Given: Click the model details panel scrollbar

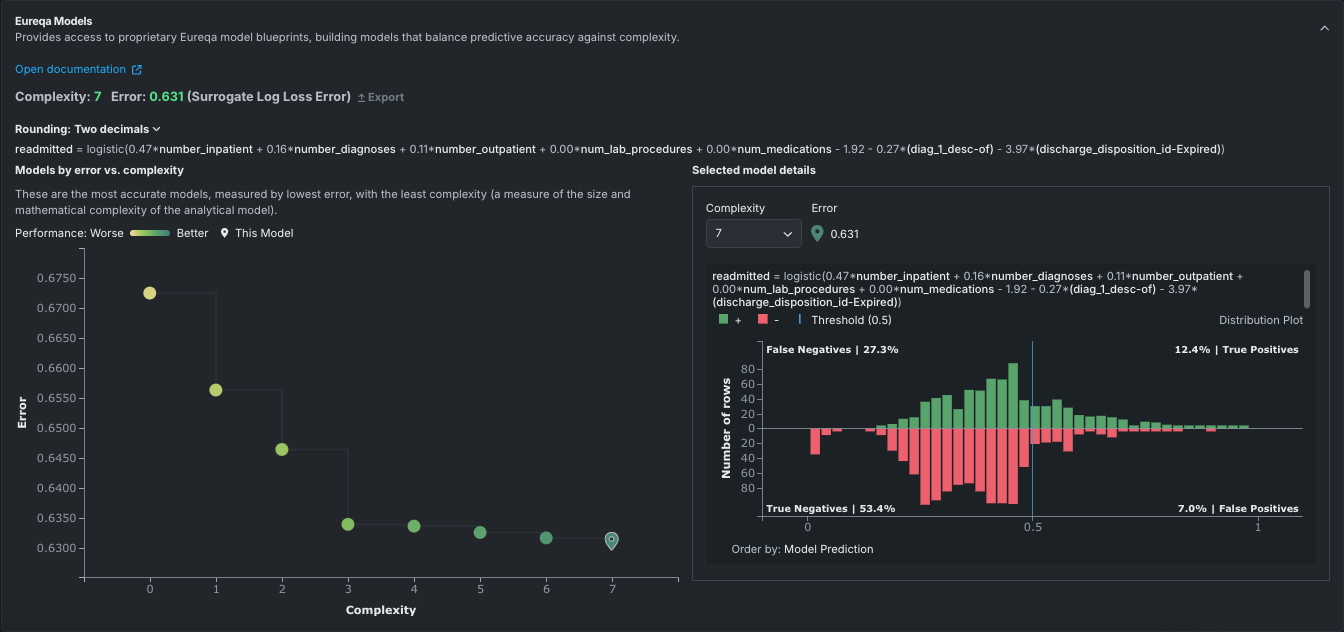Looking at the screenshot, I should [1305, 289].
